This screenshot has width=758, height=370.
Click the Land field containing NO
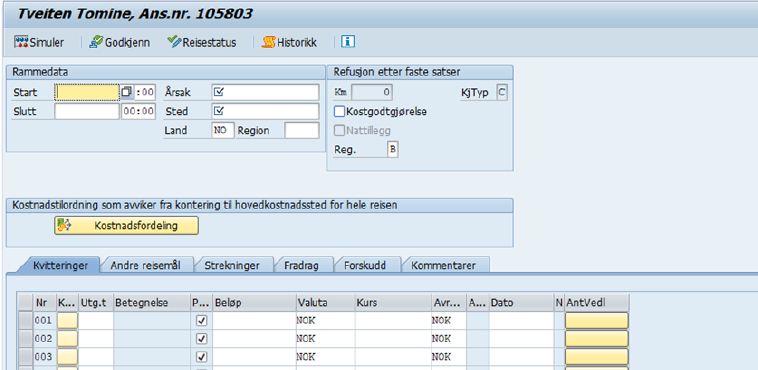pyautogui.click(x=223, y=131)
